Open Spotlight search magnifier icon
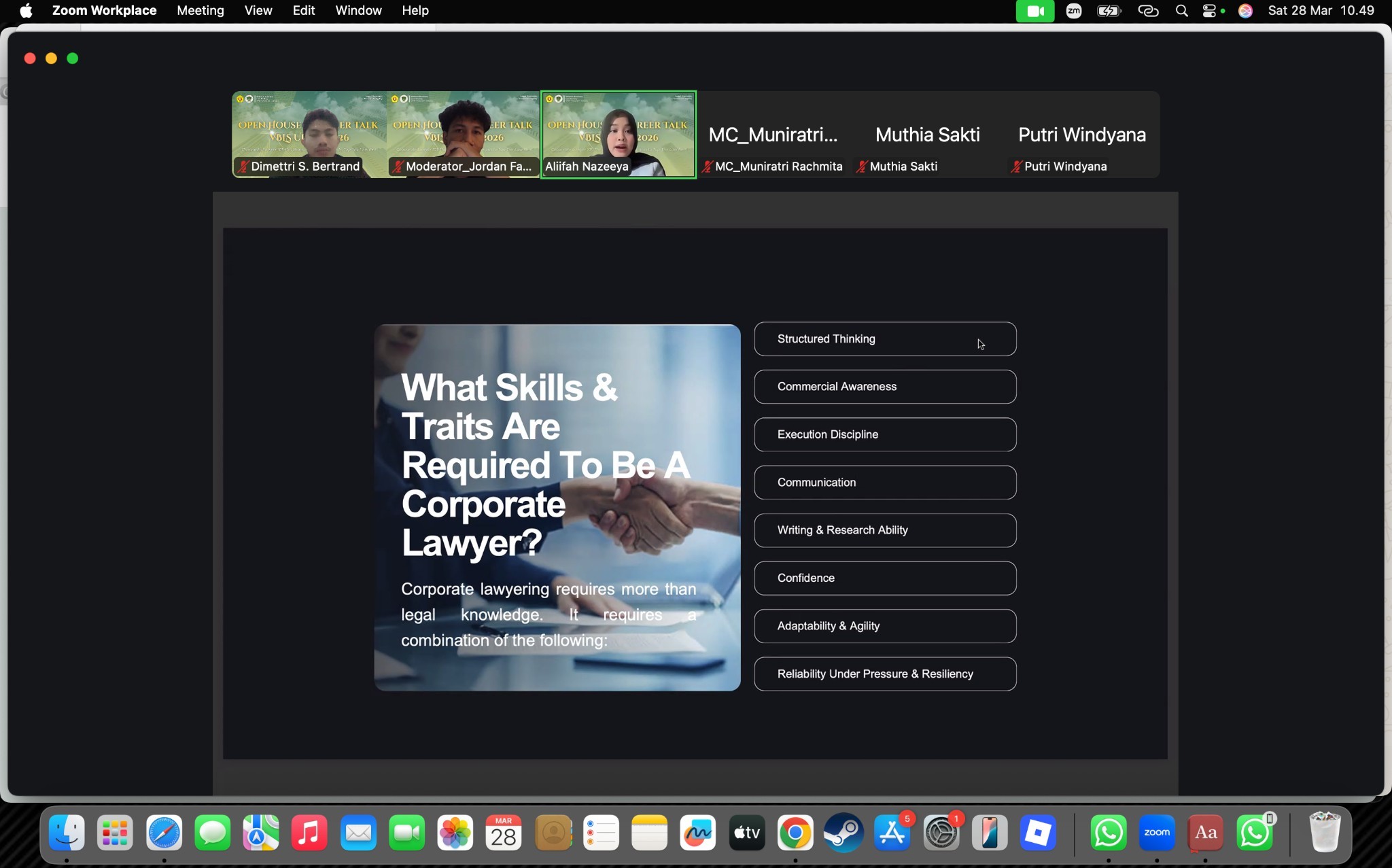 pos(1182,11)
